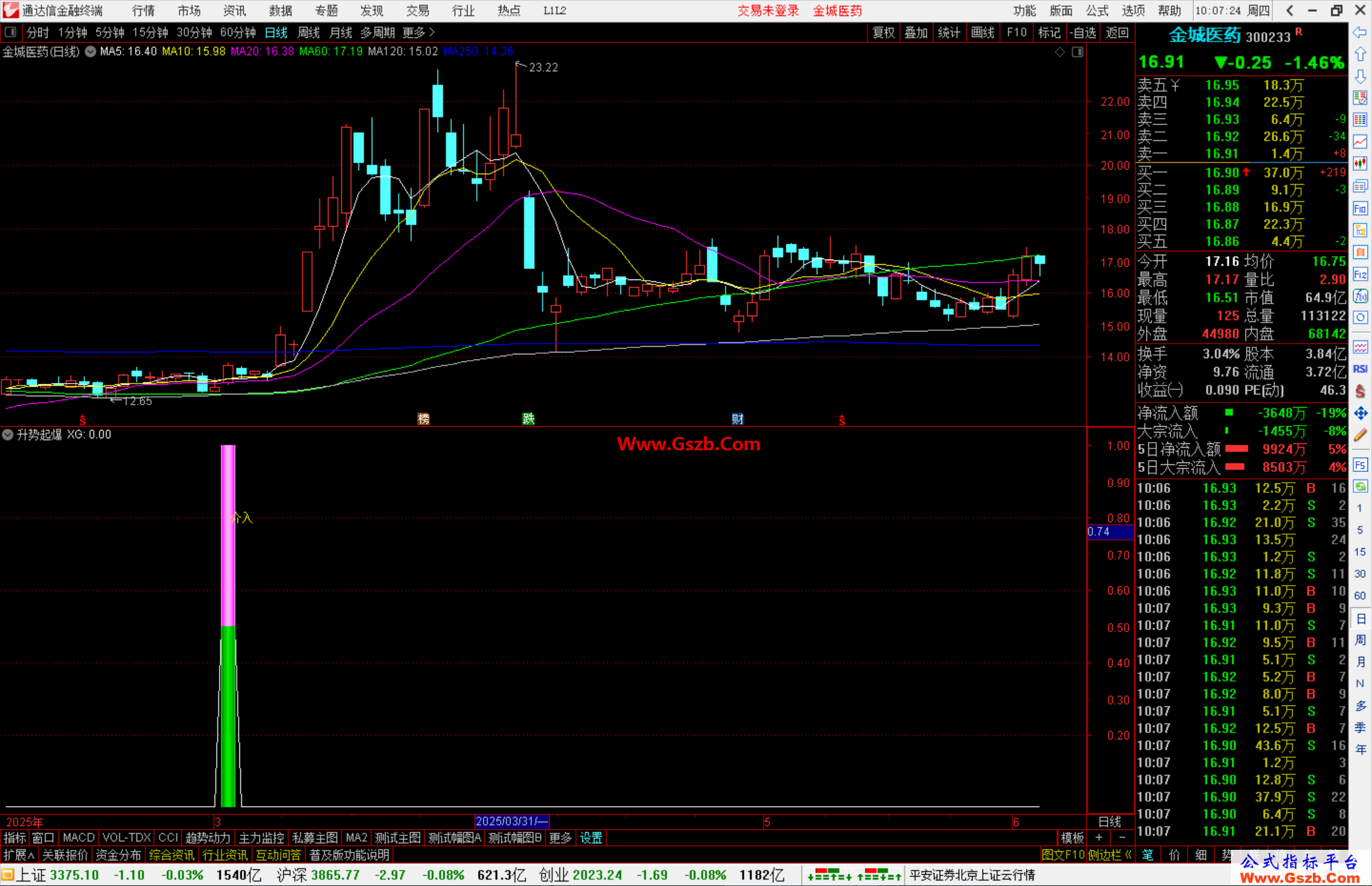Click the orange document icon in sidebar
The height and width of the screenshot is (886, 1372).
click(1360, 252)
